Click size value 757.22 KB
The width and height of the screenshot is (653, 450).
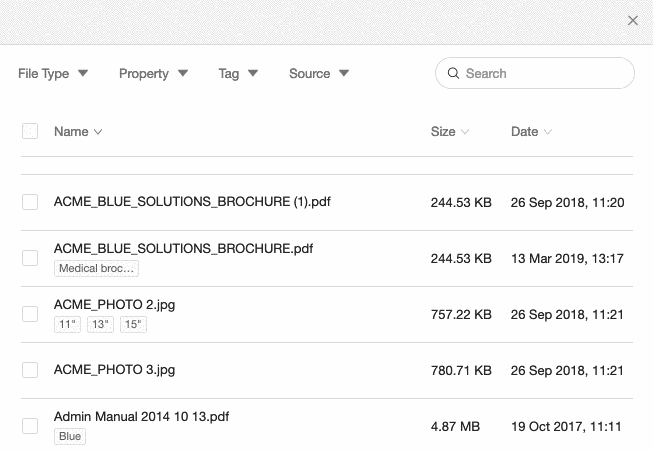pos(461,314)
